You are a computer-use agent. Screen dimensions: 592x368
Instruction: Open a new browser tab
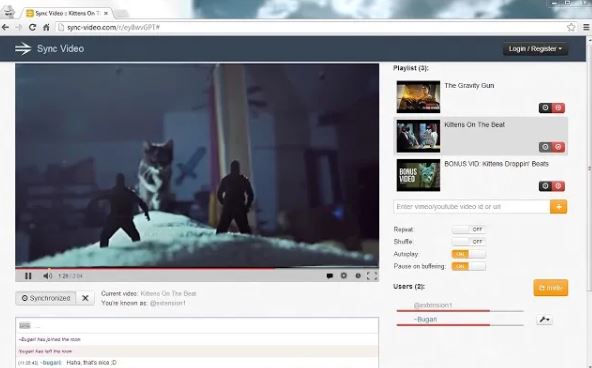120,14
